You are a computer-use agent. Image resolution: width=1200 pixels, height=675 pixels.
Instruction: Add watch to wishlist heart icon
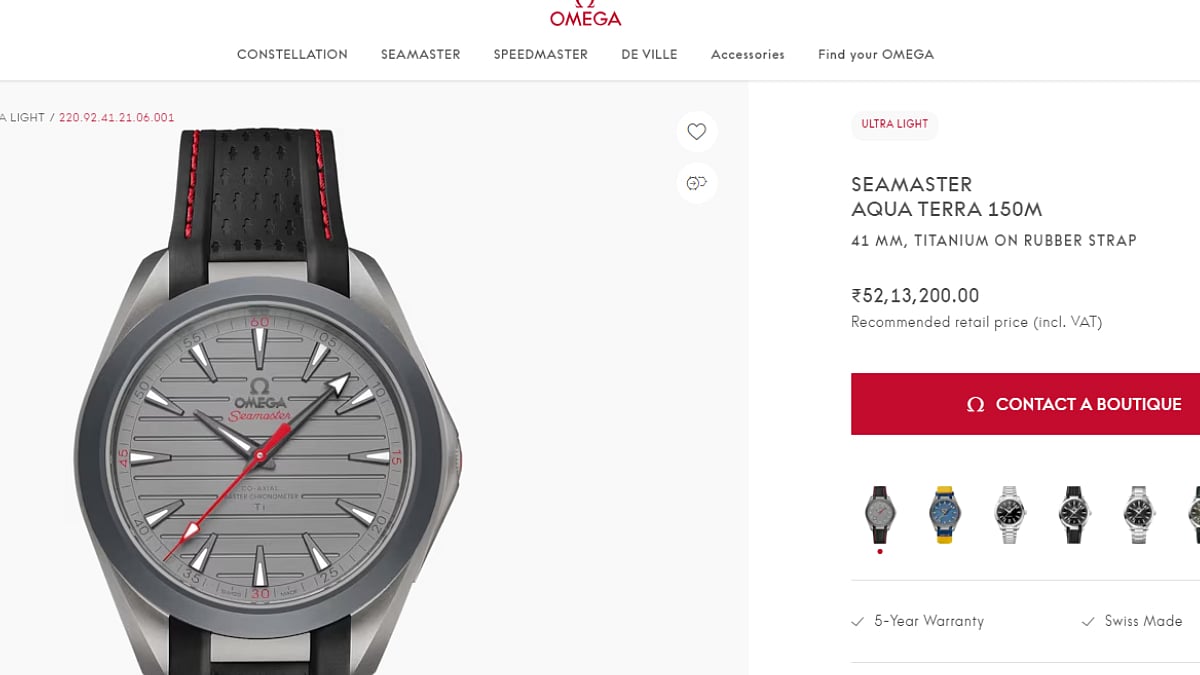[x=697, y=131]
